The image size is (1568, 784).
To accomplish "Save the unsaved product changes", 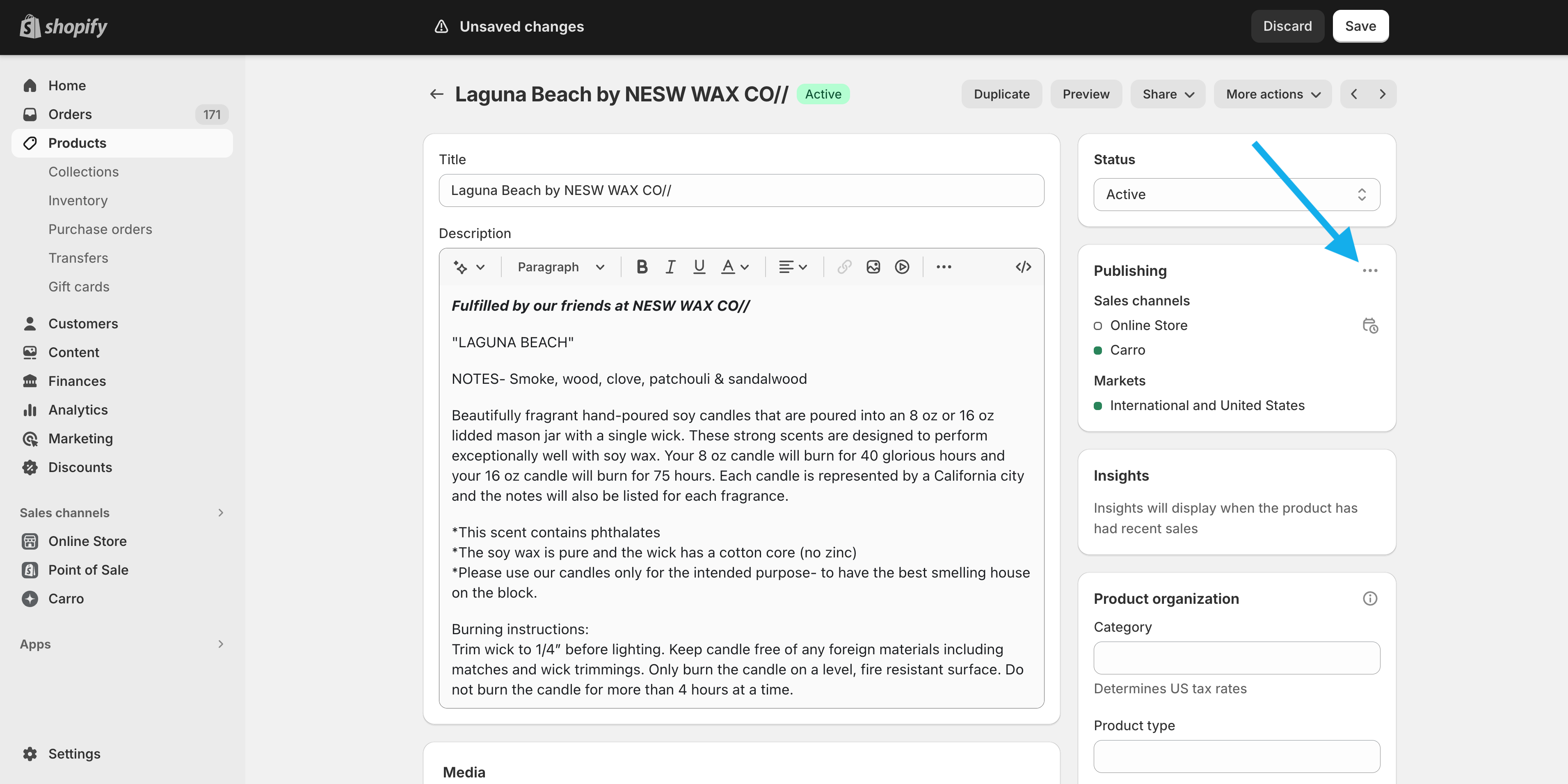I will [x=1360, y=26].
